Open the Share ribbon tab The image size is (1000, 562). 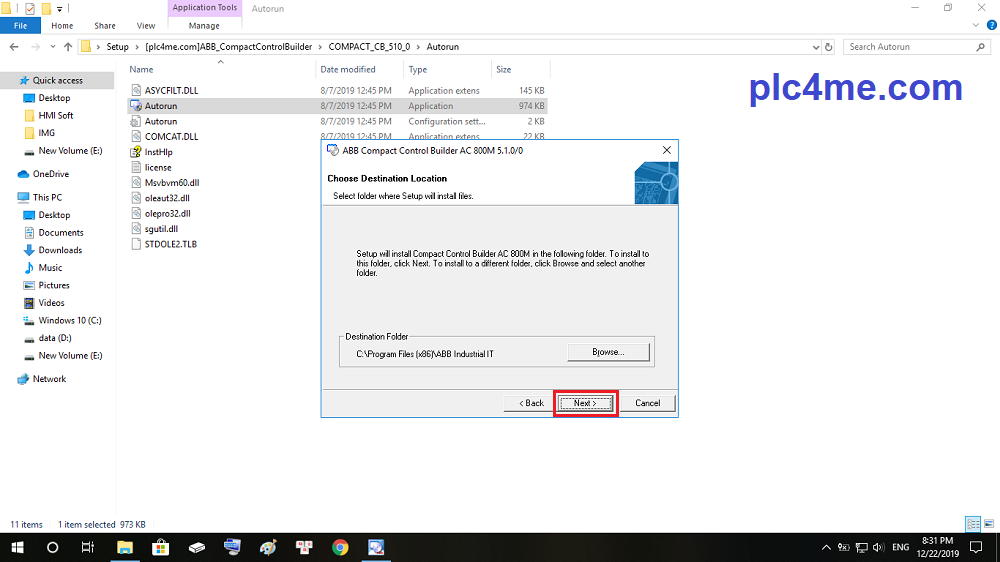105,26
